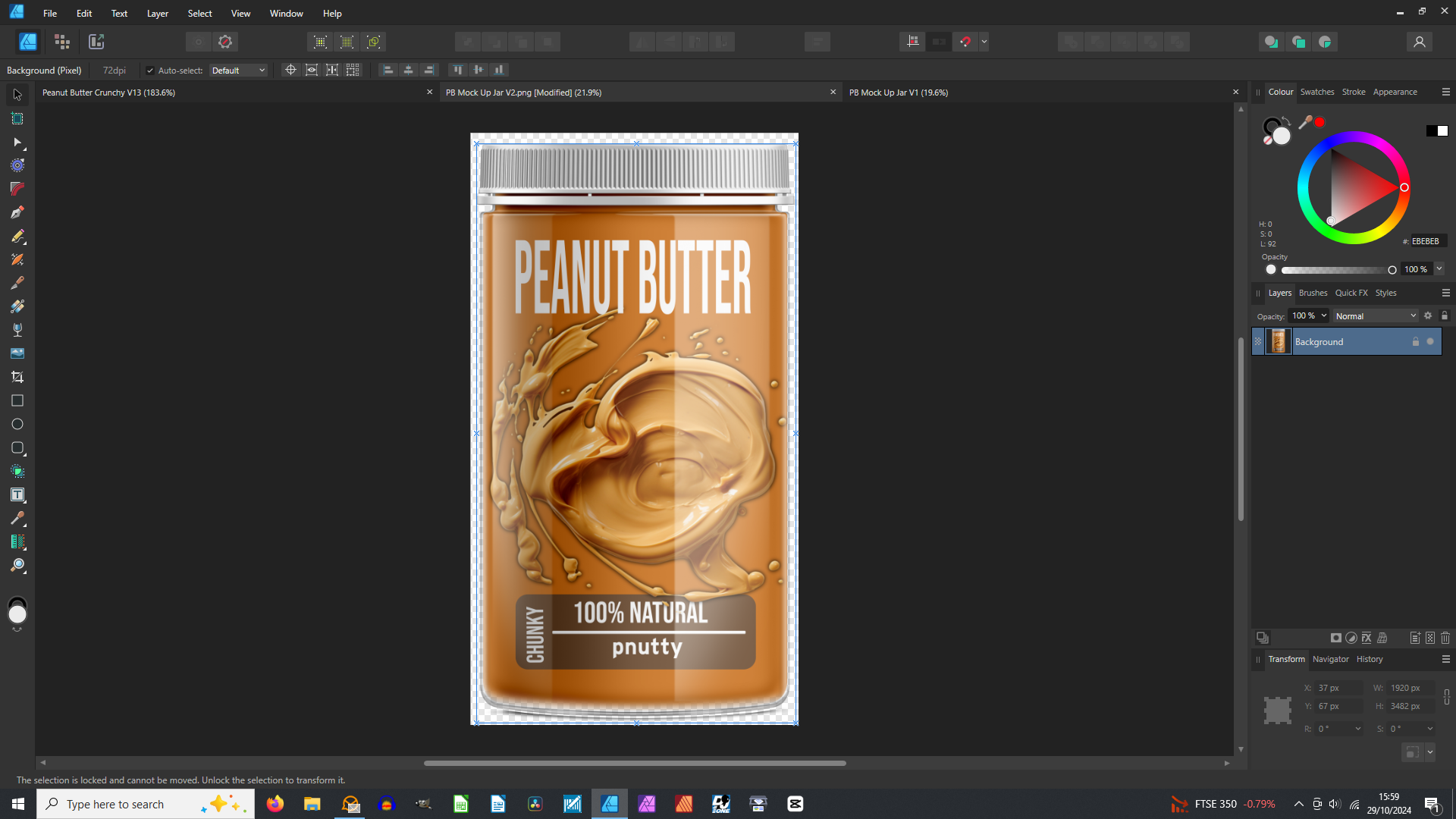Image resolution: width=1456 pixels, height=819 pixels.
Task: Expand the snapping dropdown arrow
Action: (x=984, y=42)
